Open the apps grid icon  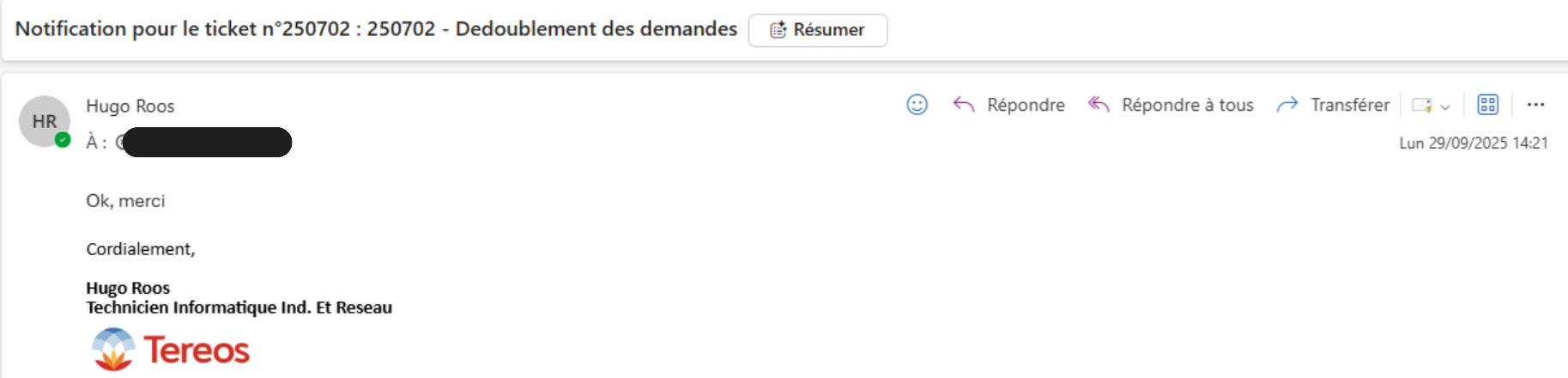click(x=1487, y=105)
